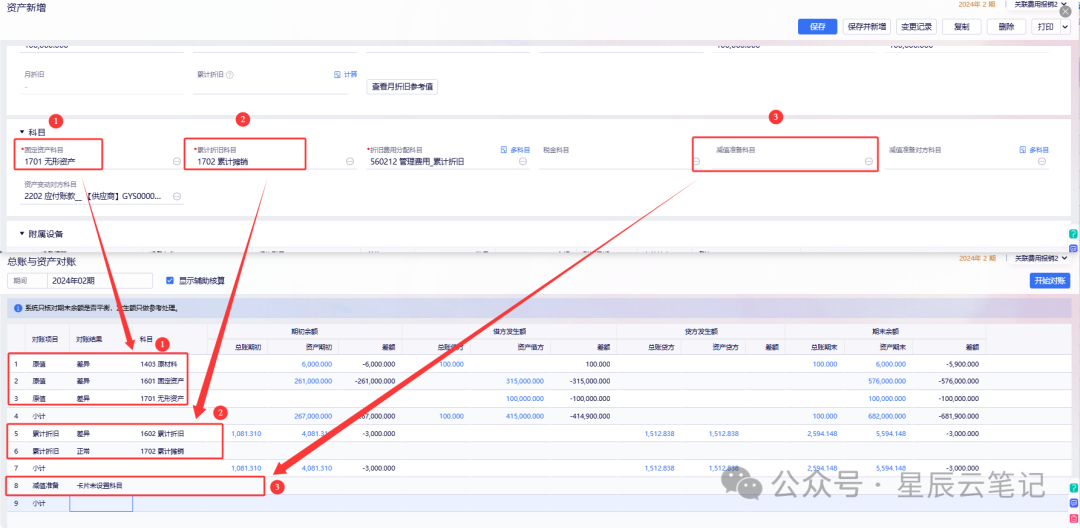The width and height of the screenshot is (1080, 528).
Task: Open 多科目 for 减值准备对方科目
Action: pos(1034,149)
